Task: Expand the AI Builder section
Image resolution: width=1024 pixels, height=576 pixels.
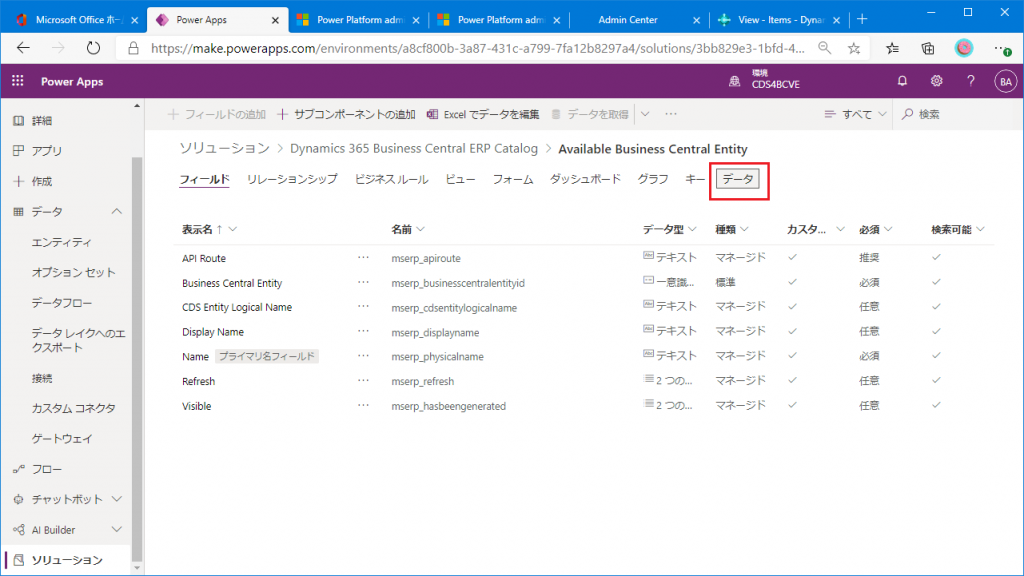Action: click(116, 530)
